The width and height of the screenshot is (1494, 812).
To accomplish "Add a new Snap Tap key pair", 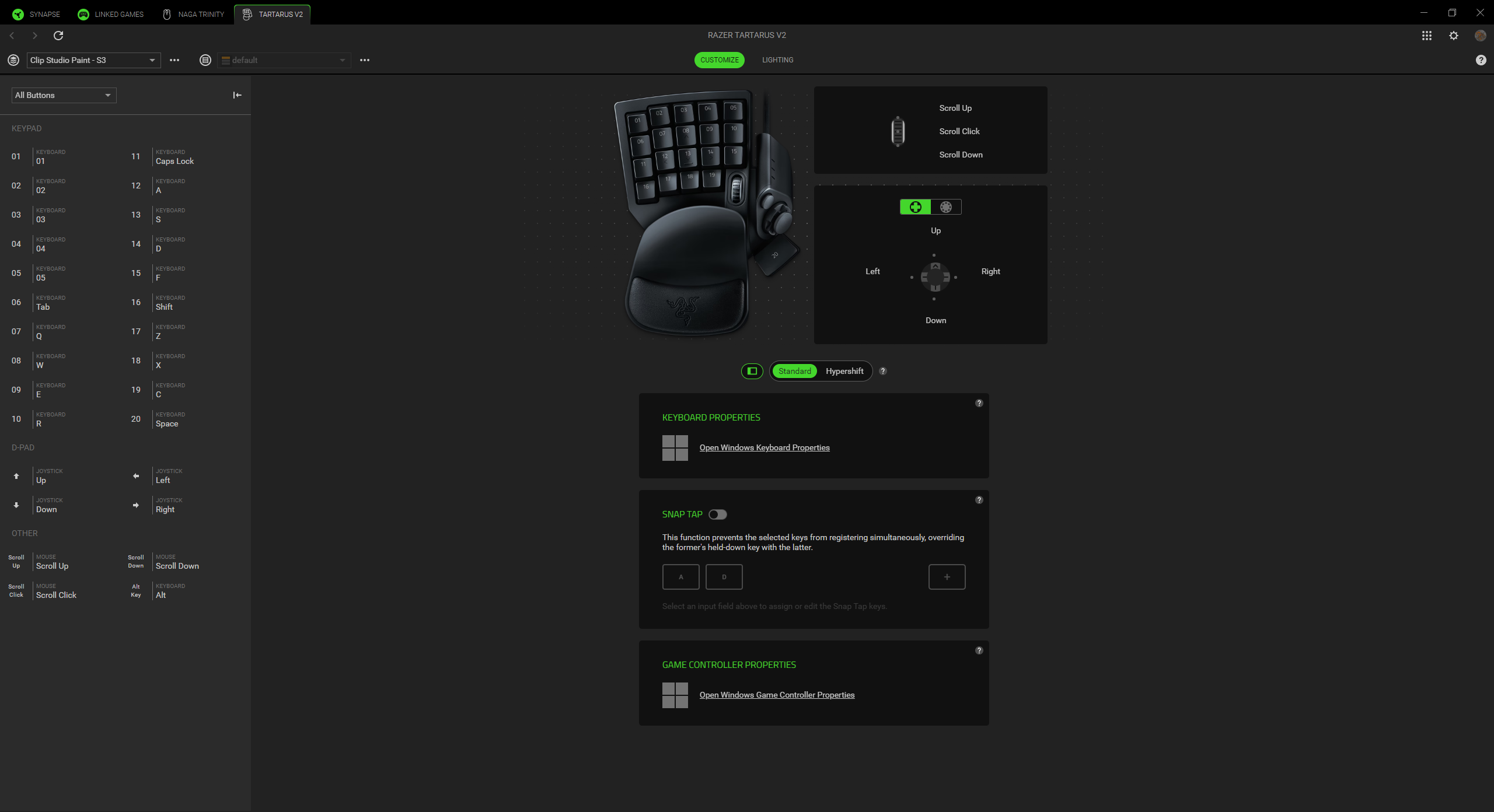I will [x=947, y=577].
